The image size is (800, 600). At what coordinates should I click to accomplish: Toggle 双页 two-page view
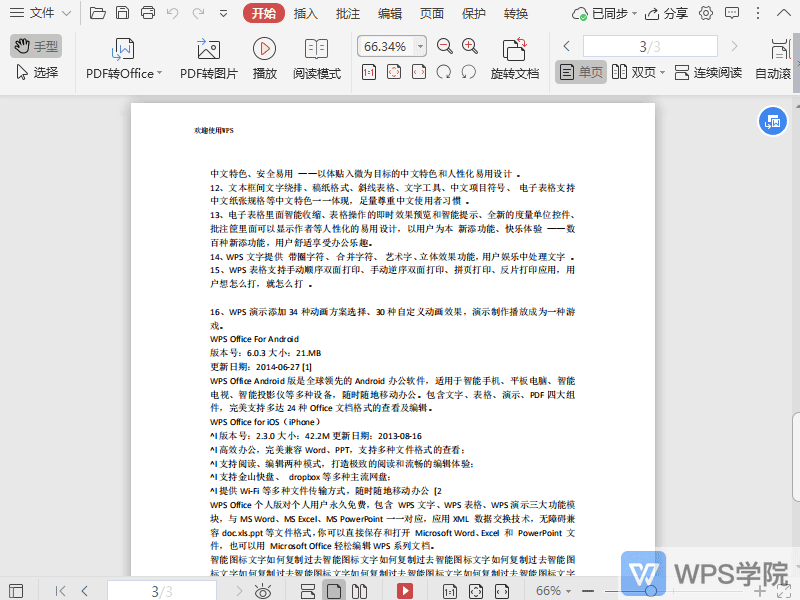pos(637,72)
